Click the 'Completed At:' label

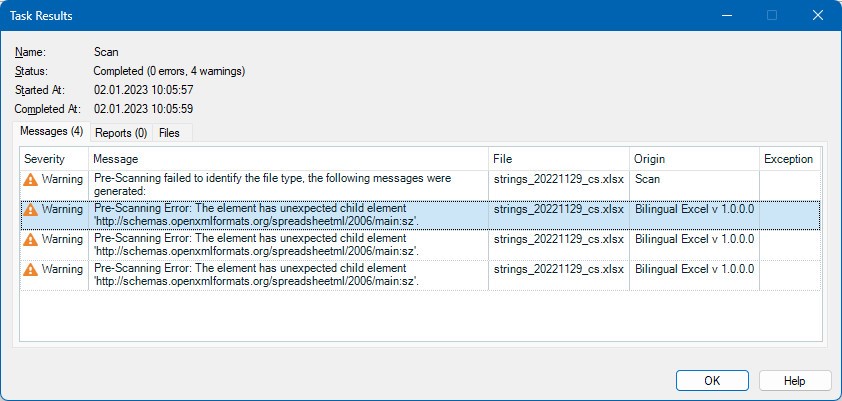pos(47,109)
